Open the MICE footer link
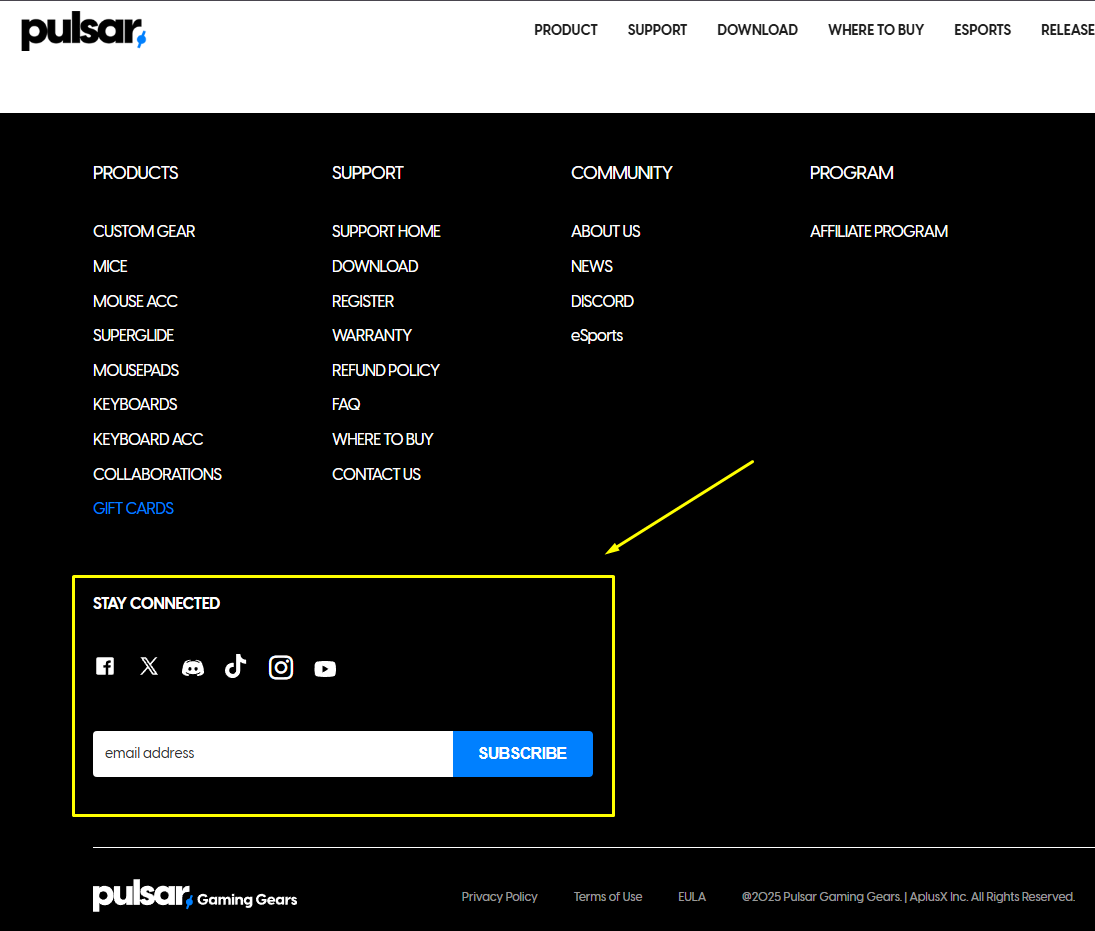This screenshot has width=1095, height=931. coord(110,266)
